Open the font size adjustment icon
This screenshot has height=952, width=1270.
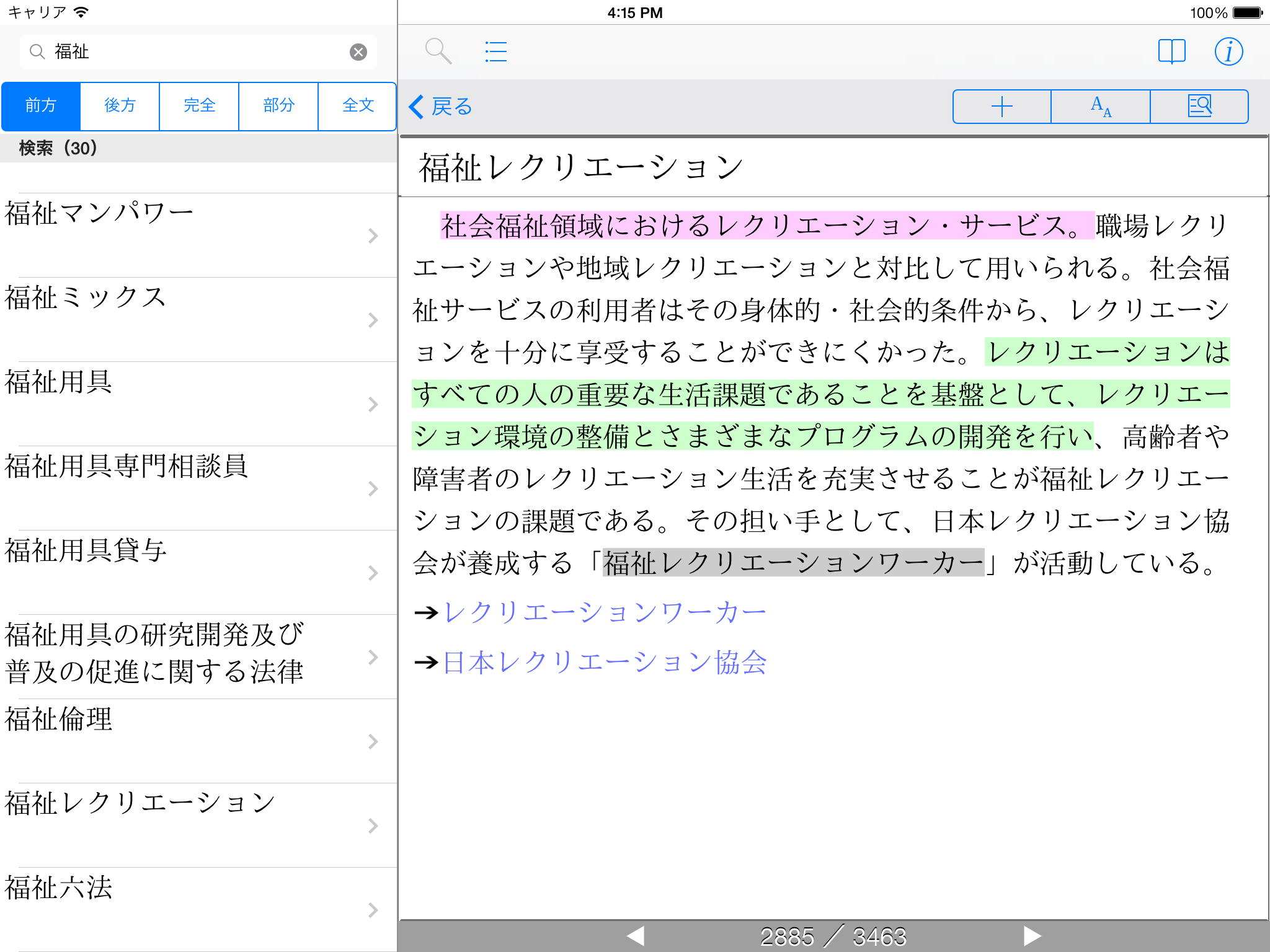[x=1101, y=107]
